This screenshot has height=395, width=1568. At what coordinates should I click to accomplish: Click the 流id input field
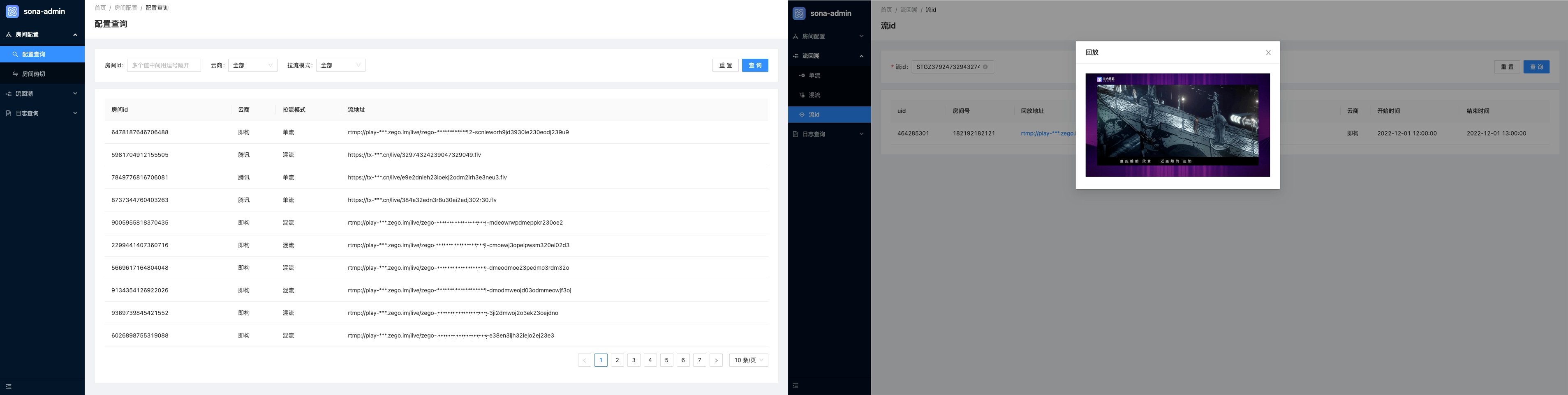953,67
